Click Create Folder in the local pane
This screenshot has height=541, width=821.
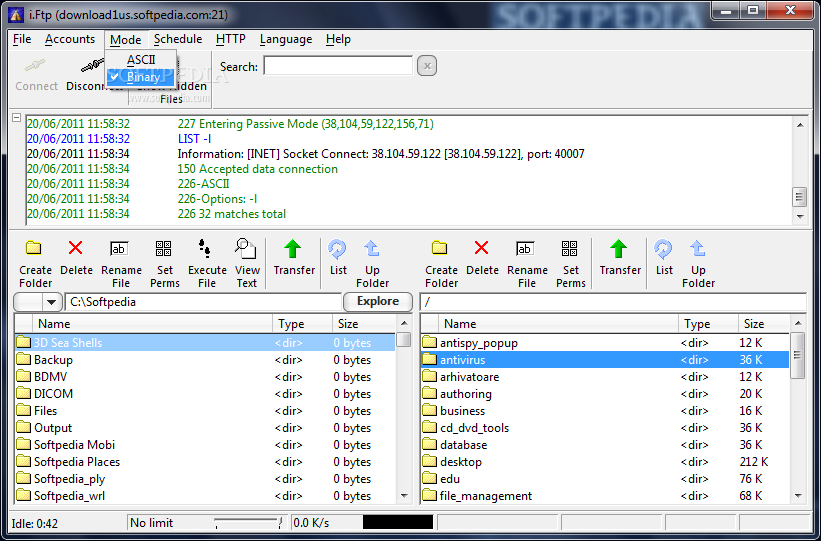click(34, 248)
